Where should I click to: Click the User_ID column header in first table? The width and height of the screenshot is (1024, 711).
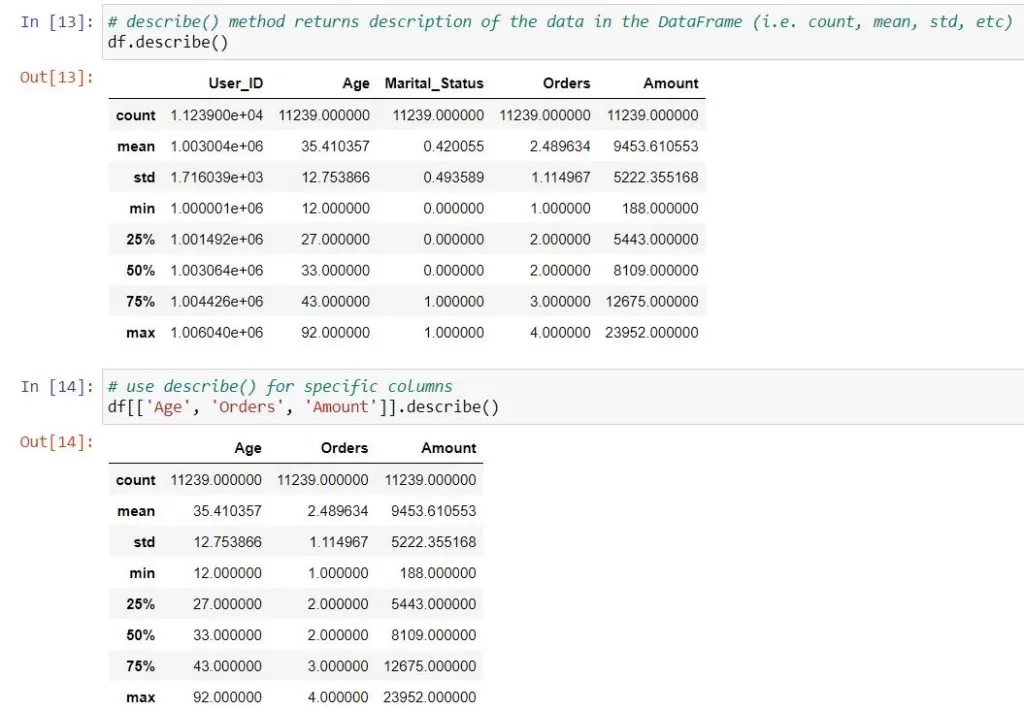[236, 84]
